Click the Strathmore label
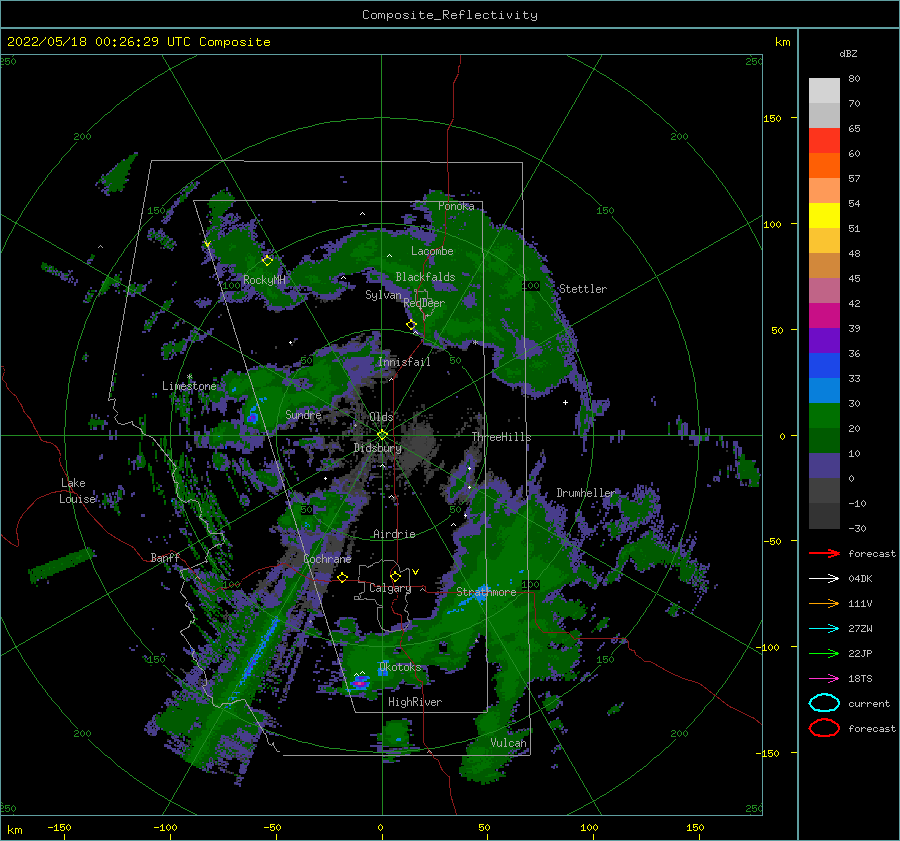The height and width of the screenshot is (841, 900). click(487, 592)
